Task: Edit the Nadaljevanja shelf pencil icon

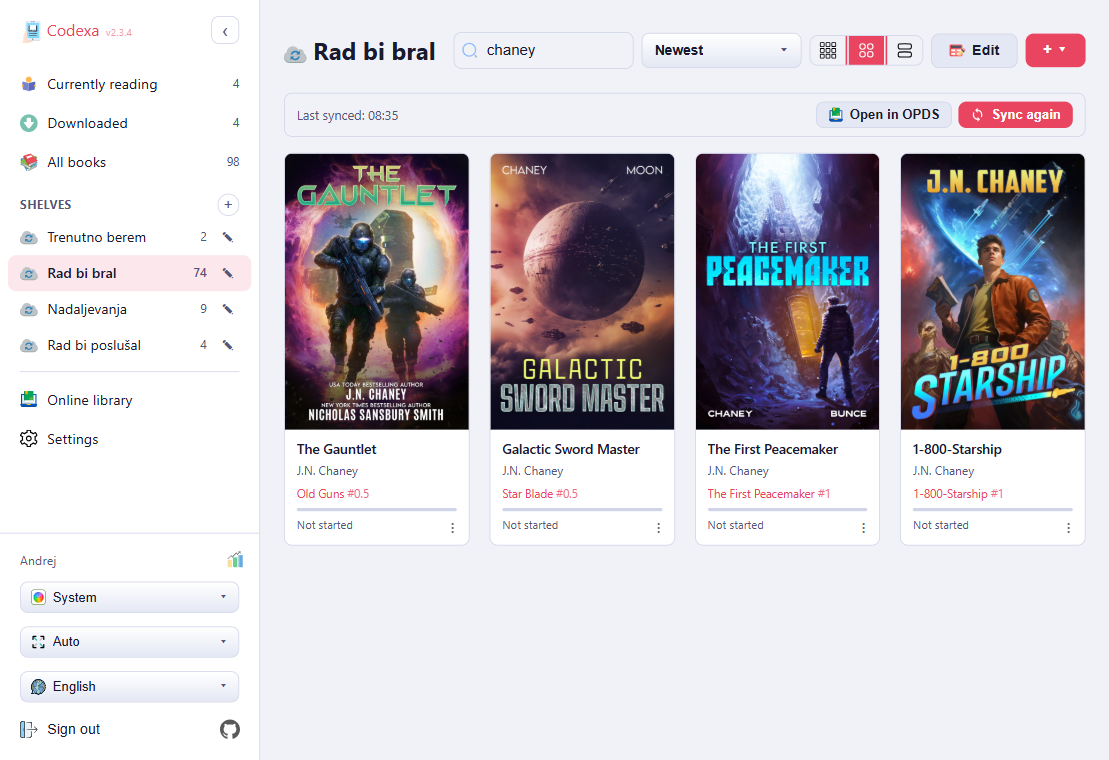Action: [228, 309]
